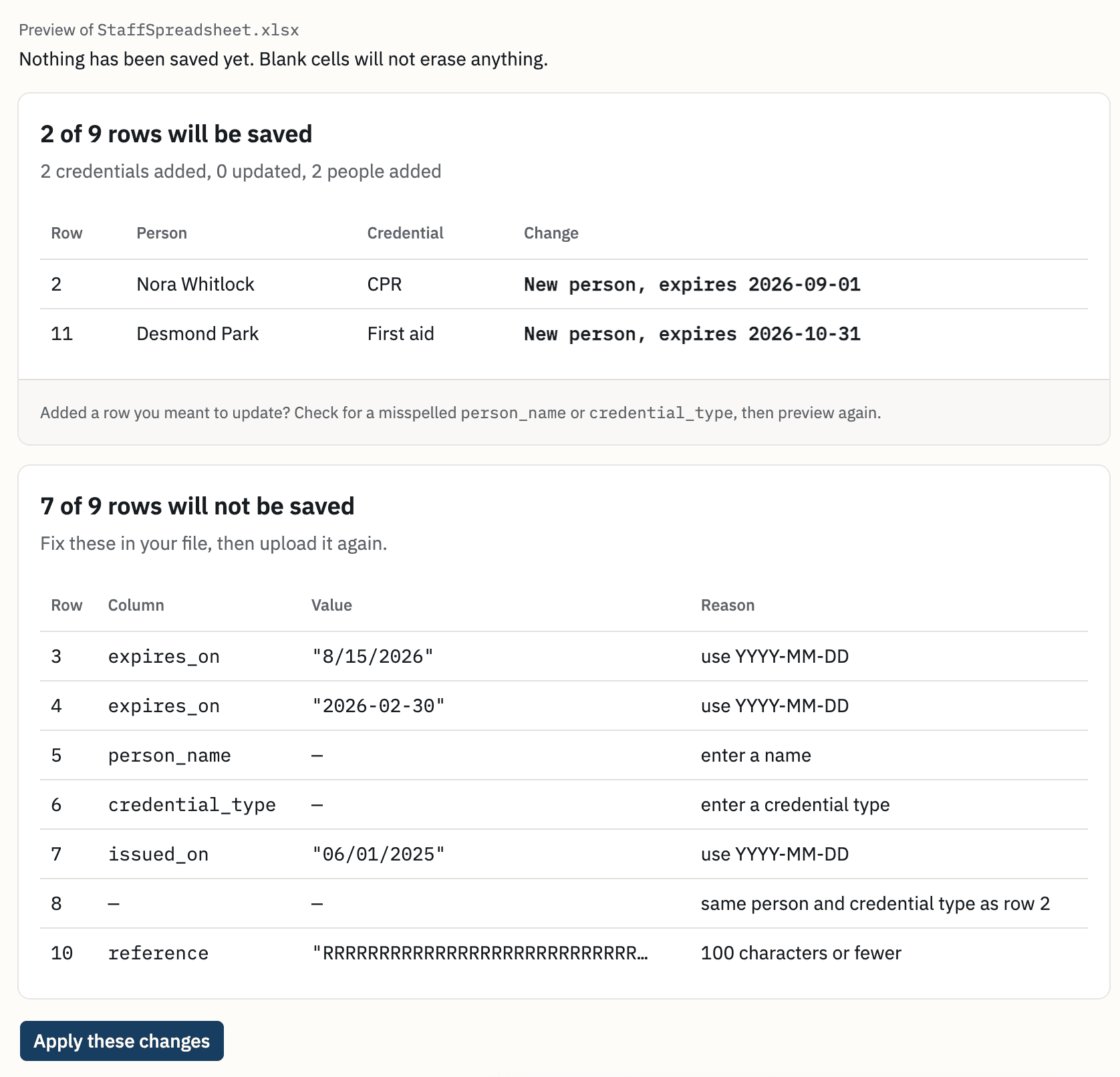The height and width of the screenshot is (1077, 1120).
Task: Click the Apply these changes button
Action: [122, 1041]
